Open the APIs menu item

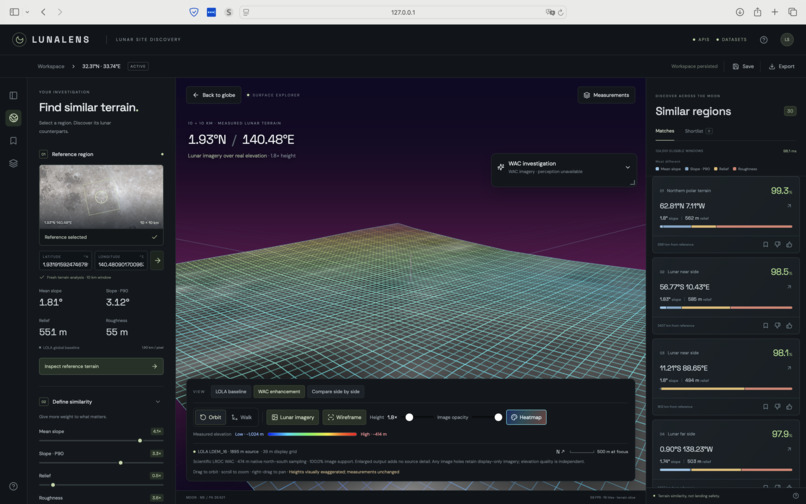tap(701, 40)
